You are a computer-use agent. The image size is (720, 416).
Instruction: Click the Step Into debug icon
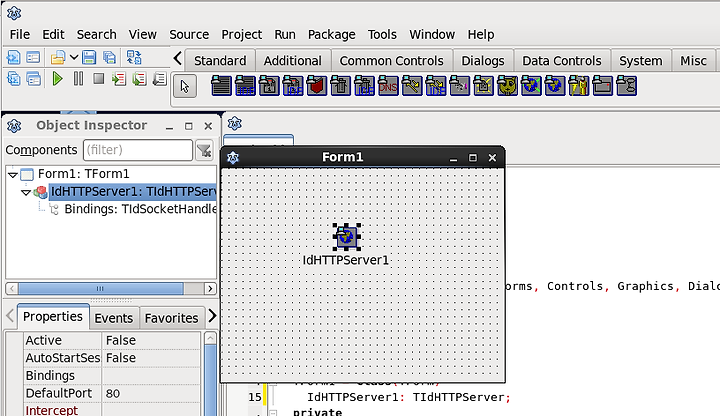(119, 79)
